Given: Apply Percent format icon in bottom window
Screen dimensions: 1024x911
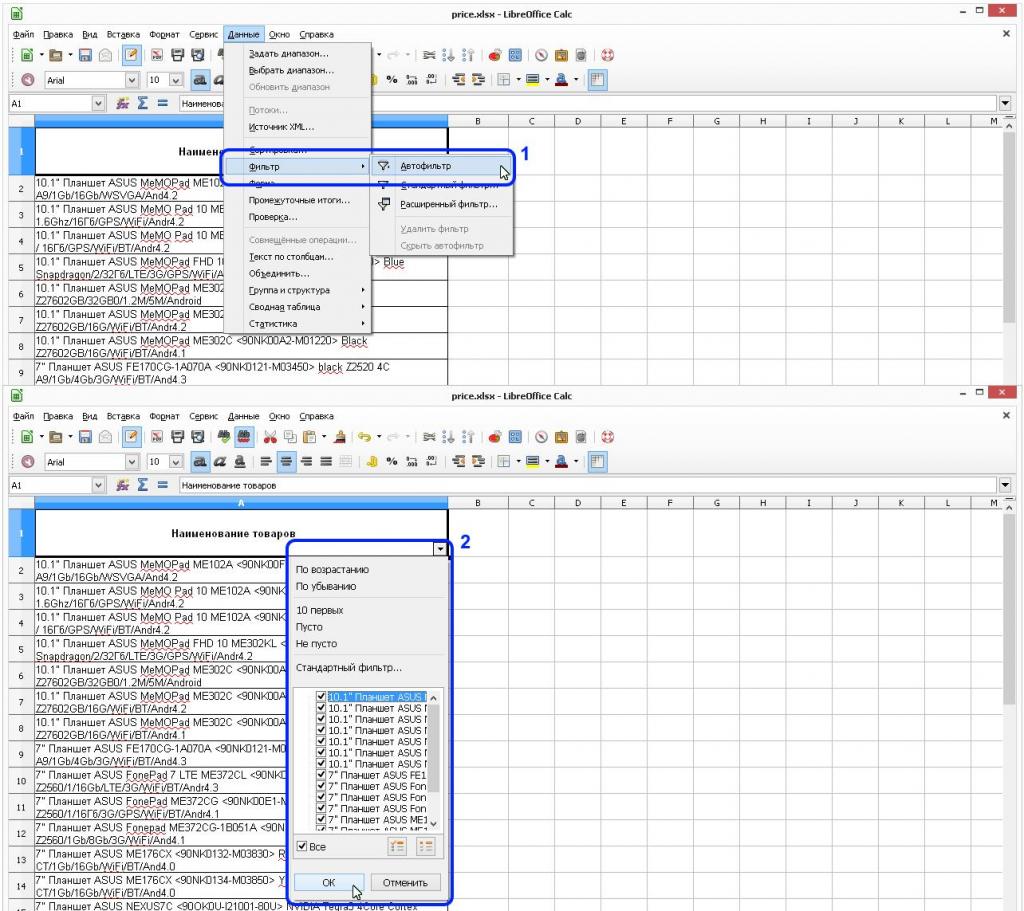Looking at the screenshot, I should click(x=392, y=462).
